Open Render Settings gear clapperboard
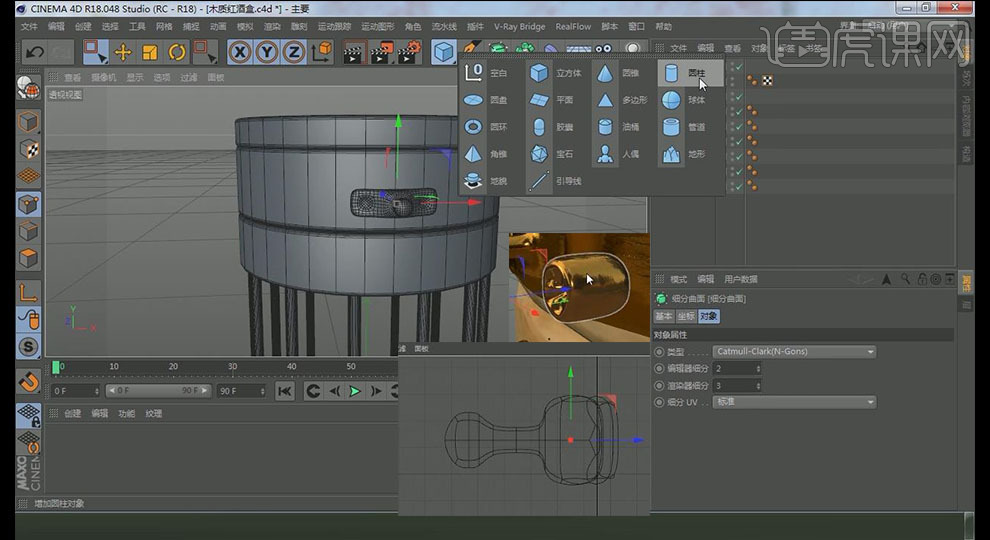Image resolution: width=990 pixels, height=540 pixels. click(410, 52)
